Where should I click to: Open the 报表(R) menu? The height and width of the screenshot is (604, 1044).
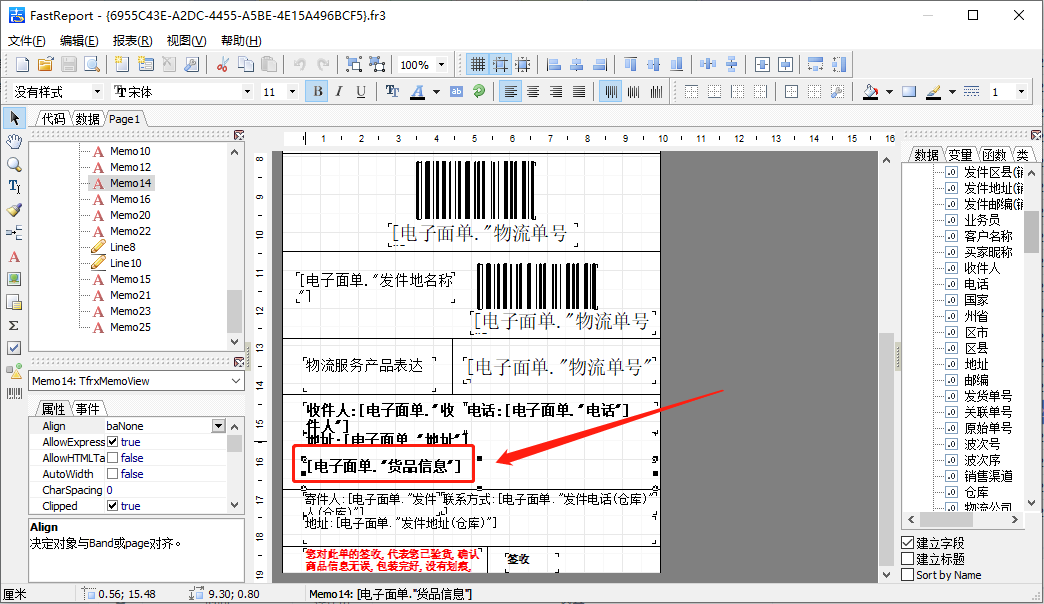(x=132, y=41)
